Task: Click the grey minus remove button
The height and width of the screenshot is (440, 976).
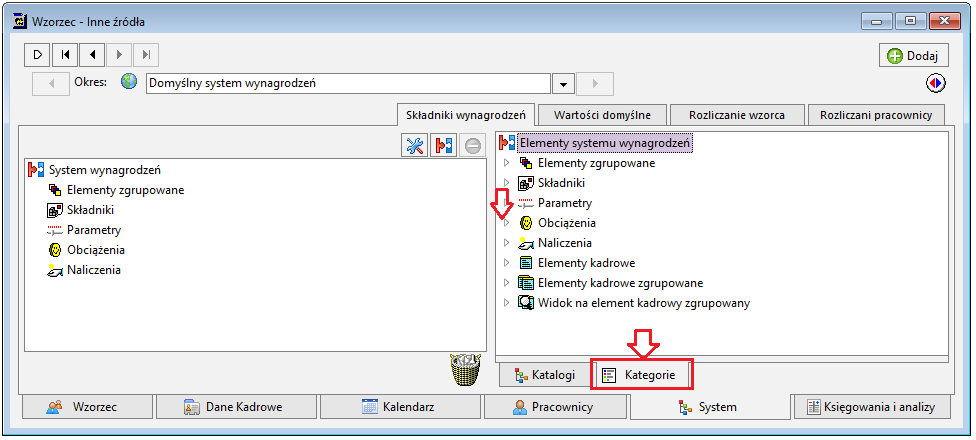Action: (472, 146)
